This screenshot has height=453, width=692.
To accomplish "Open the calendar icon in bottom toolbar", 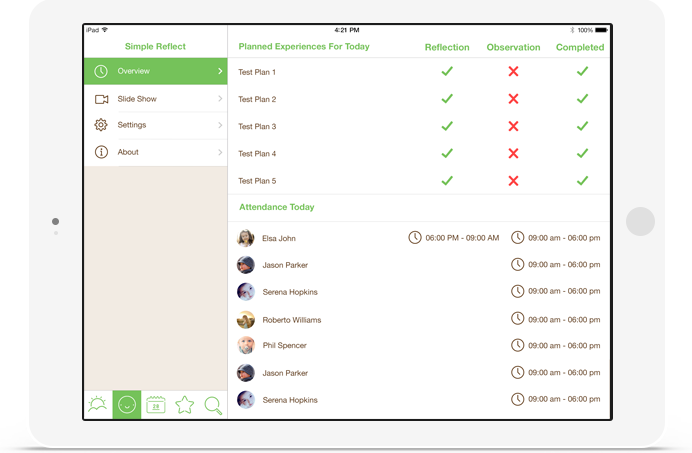I will tap(156, 405).
